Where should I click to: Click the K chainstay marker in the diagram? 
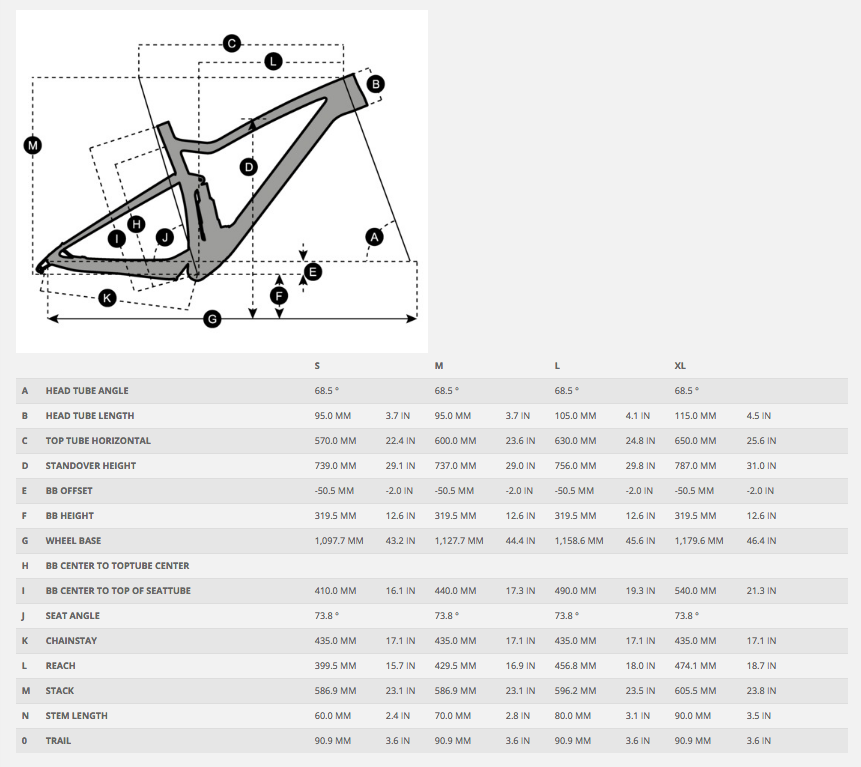click(107, 297)
